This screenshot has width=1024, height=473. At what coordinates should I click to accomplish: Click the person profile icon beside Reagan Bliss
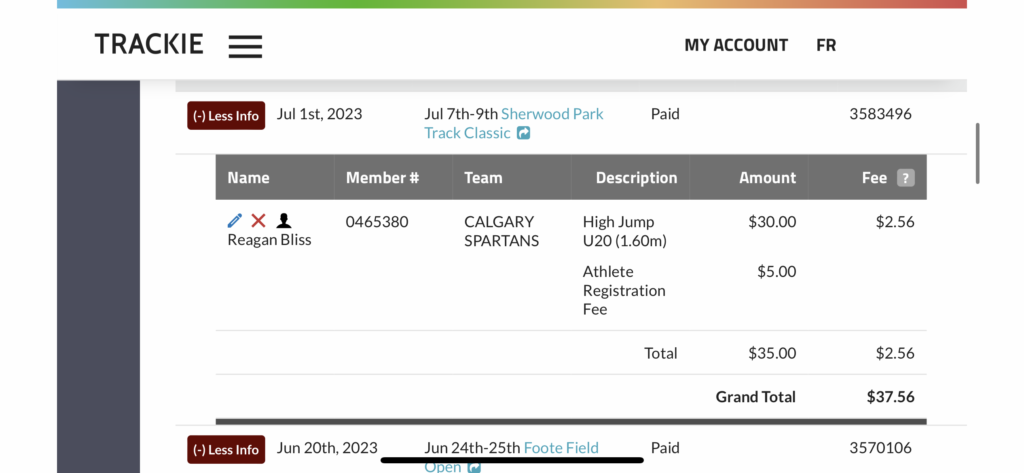283,221
